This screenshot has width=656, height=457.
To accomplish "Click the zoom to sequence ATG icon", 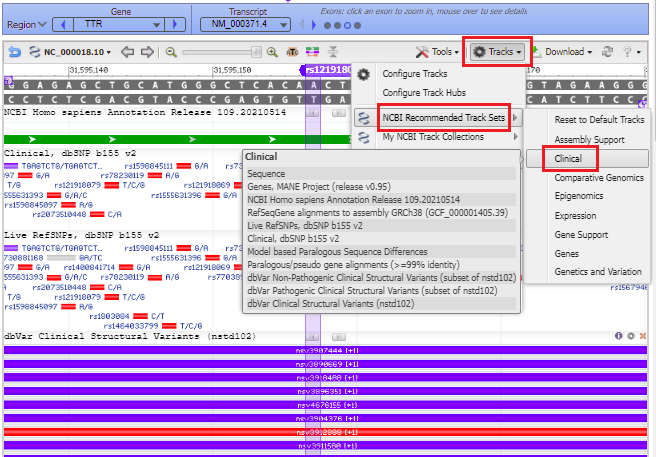I will pos(291,51).
